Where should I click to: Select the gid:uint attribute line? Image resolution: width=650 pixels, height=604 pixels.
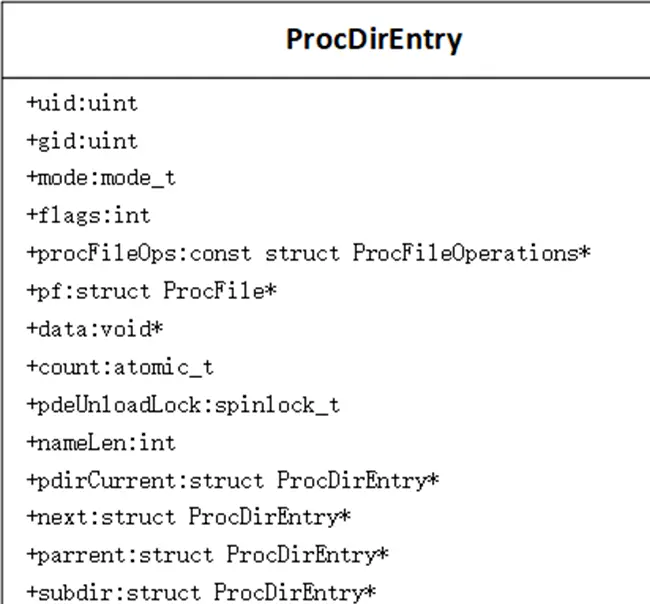[x=82, y=142]
